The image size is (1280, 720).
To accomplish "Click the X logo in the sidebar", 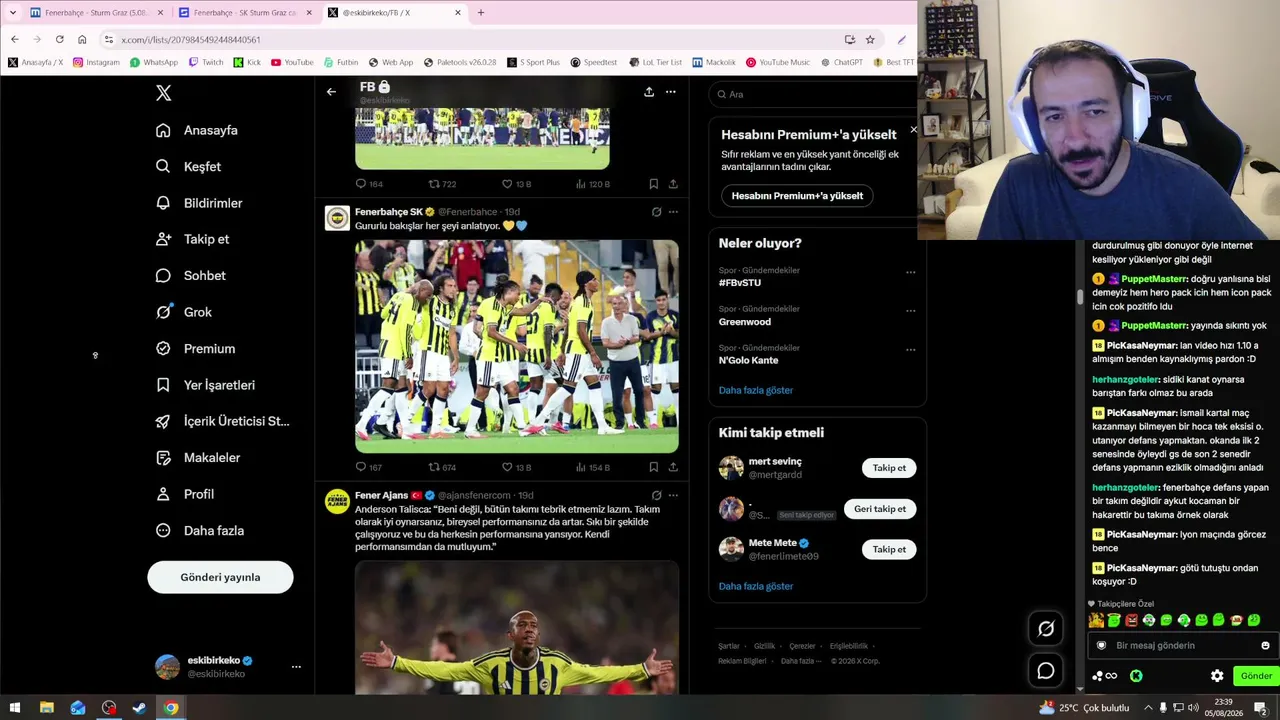I will click(164, 93).
